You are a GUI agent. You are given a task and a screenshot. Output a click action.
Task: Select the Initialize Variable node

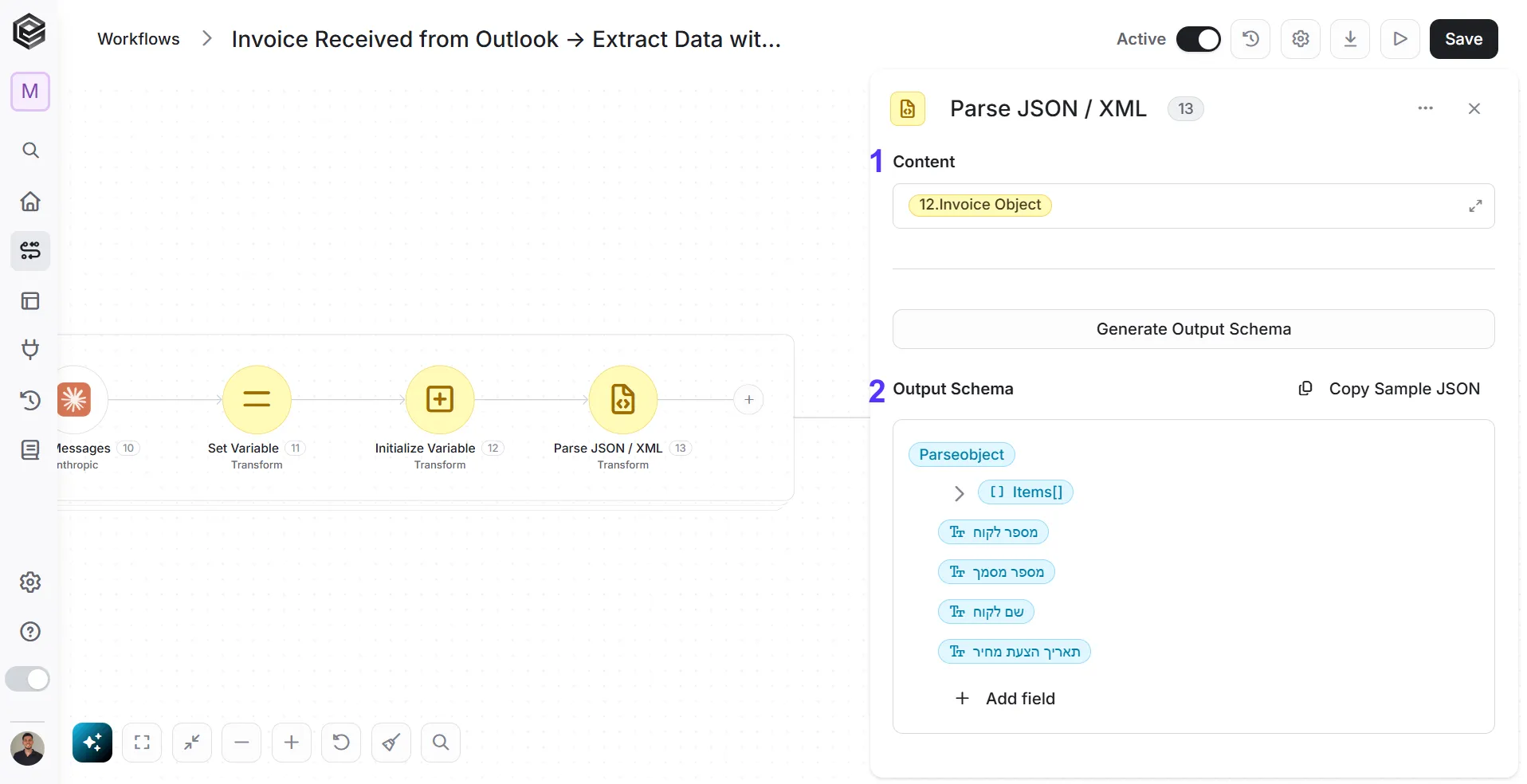[440, 400]
